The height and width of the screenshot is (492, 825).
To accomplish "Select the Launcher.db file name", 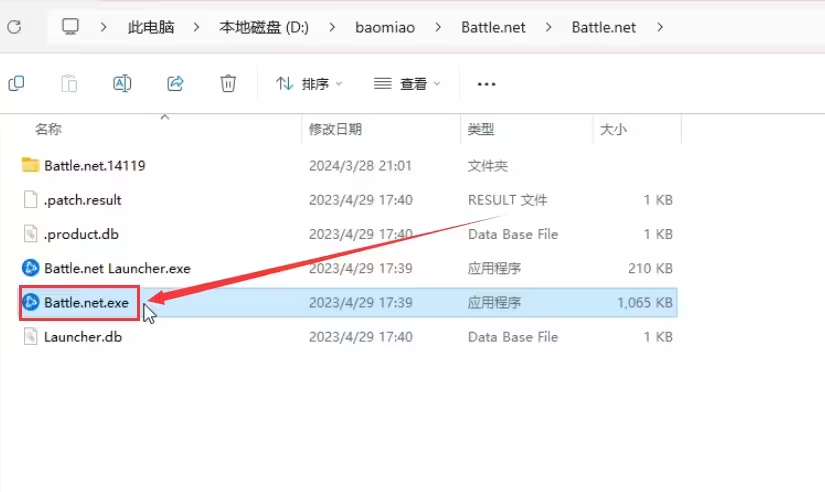I will coord(83,337).
